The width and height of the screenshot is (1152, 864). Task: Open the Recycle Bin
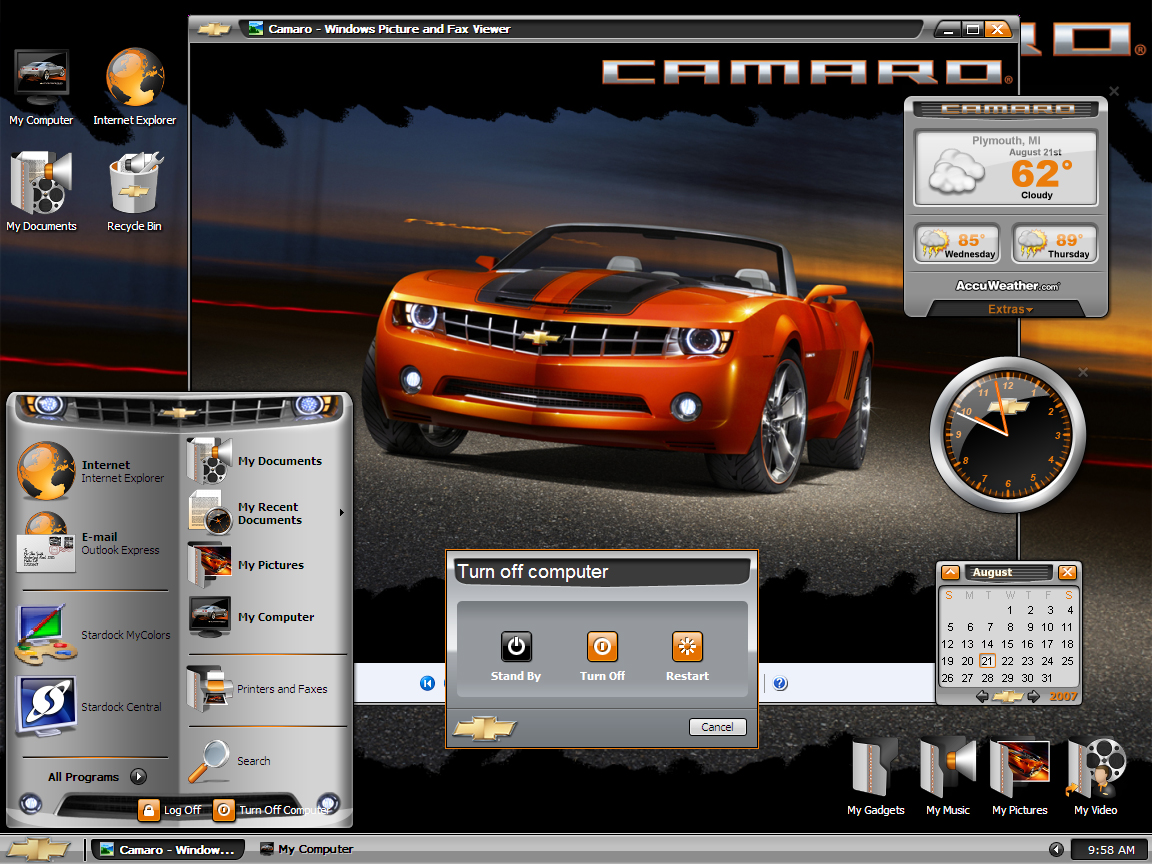click(134, 192)
